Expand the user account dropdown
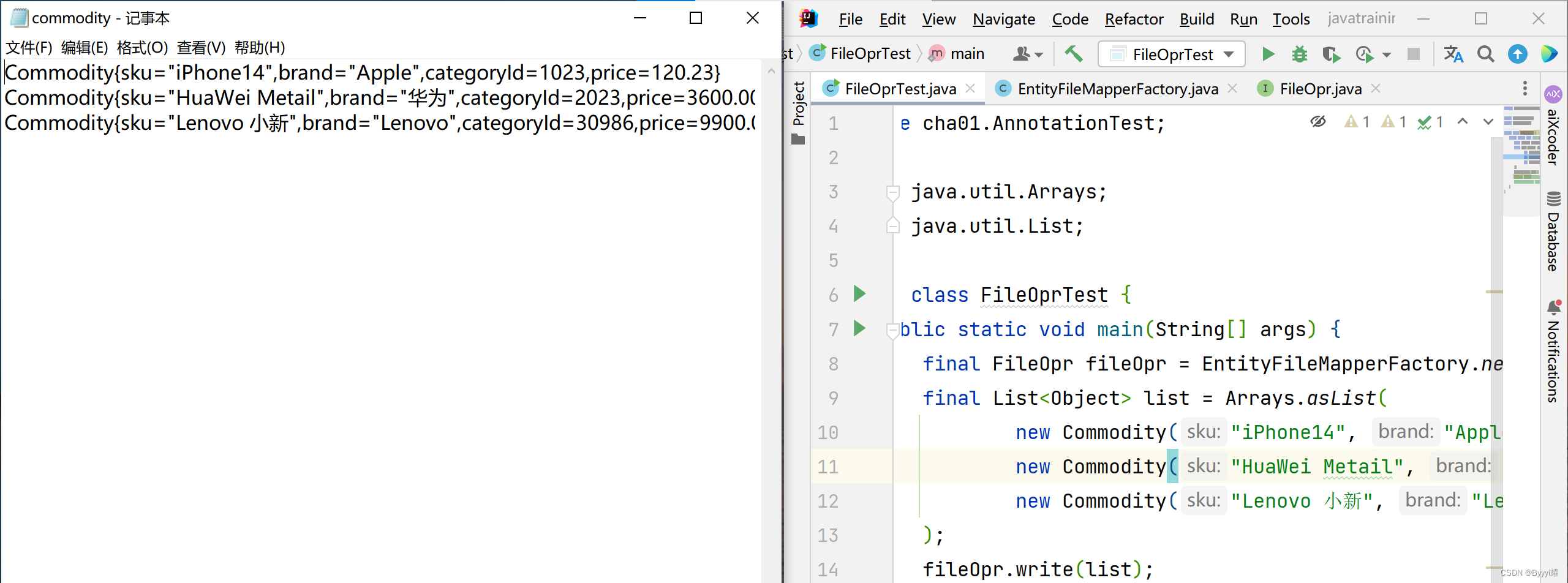The width and height of the screenshot is (1568, 583). [1028, 55]
